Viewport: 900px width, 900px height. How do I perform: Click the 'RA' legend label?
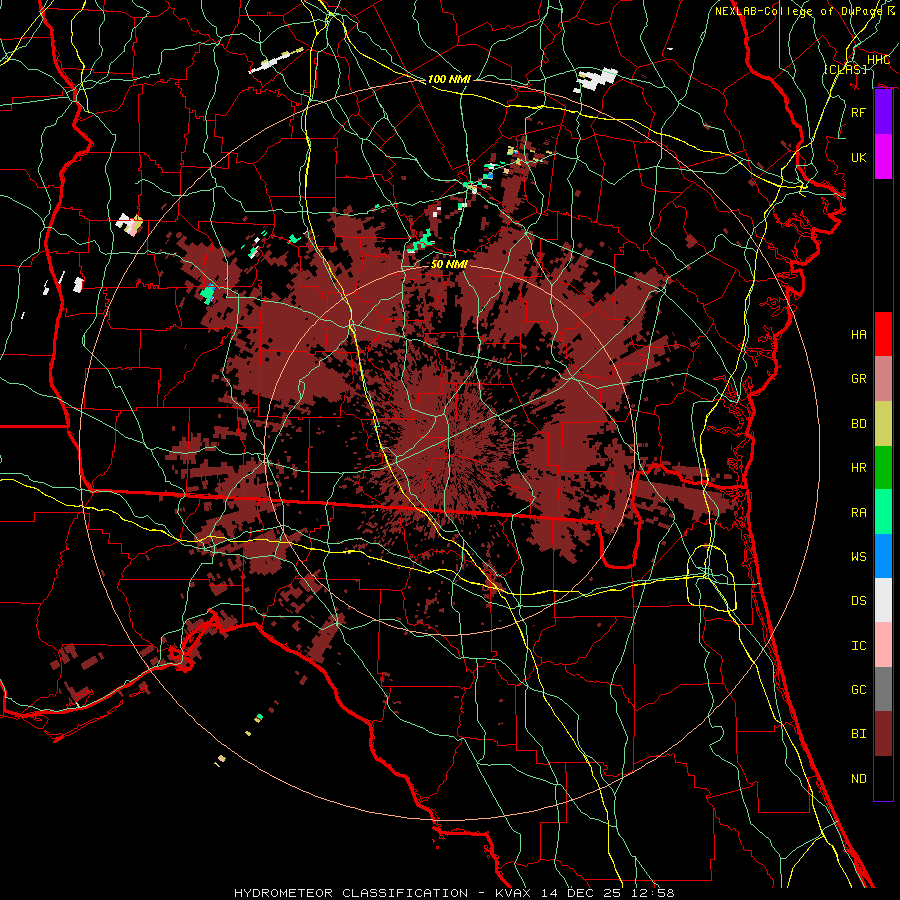858,513
